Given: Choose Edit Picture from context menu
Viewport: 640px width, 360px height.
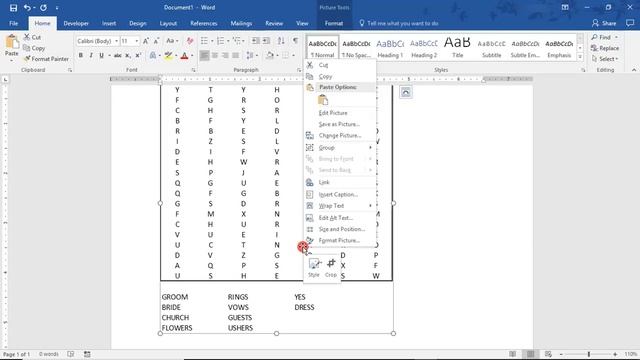Looking at the screenshot, I should coord(340,113).
